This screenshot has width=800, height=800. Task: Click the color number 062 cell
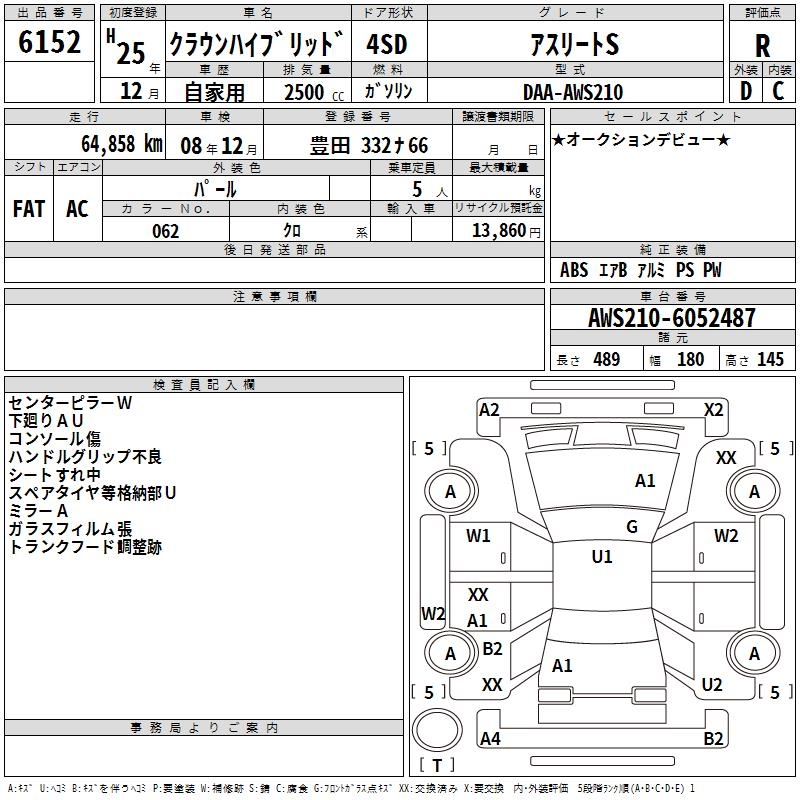pos(165,231)
